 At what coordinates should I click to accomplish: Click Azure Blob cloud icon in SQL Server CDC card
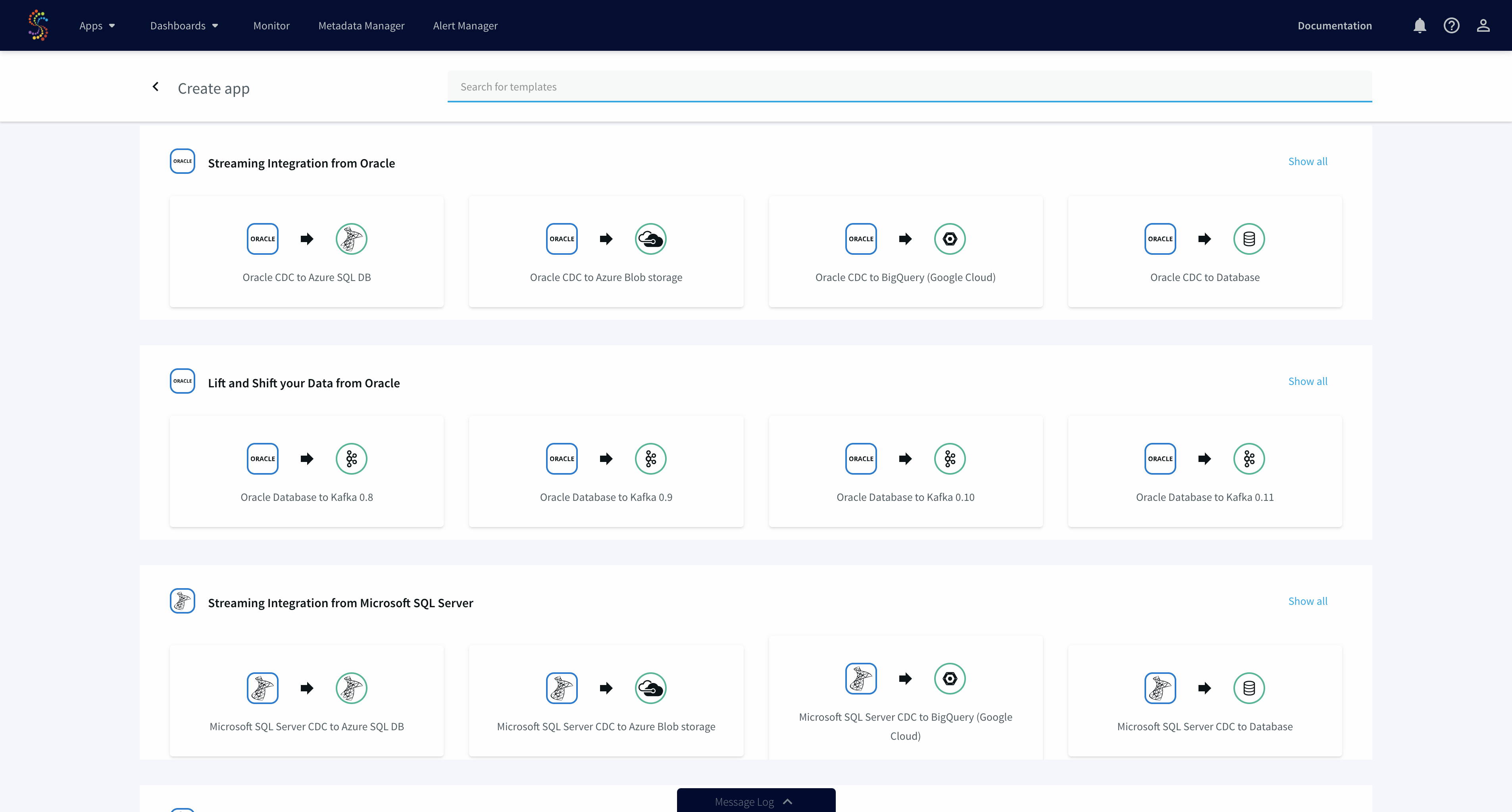tap(651, 688)
